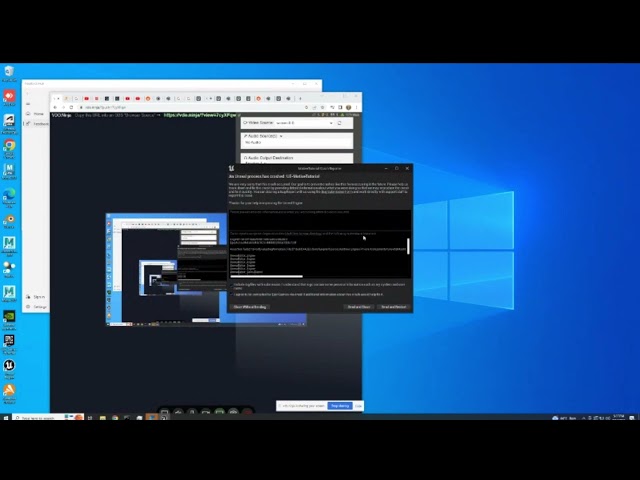The image size is (640, 480).
Task: Switch to the first YouTube tab in Chrome
Action: click(x=86, y=98)
